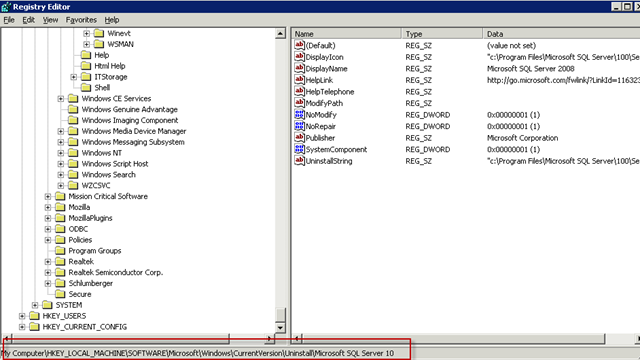This screenshot has height=360, width=640.
Task: Expand the Windows CE Services key
Action: (x=60, y=99)
